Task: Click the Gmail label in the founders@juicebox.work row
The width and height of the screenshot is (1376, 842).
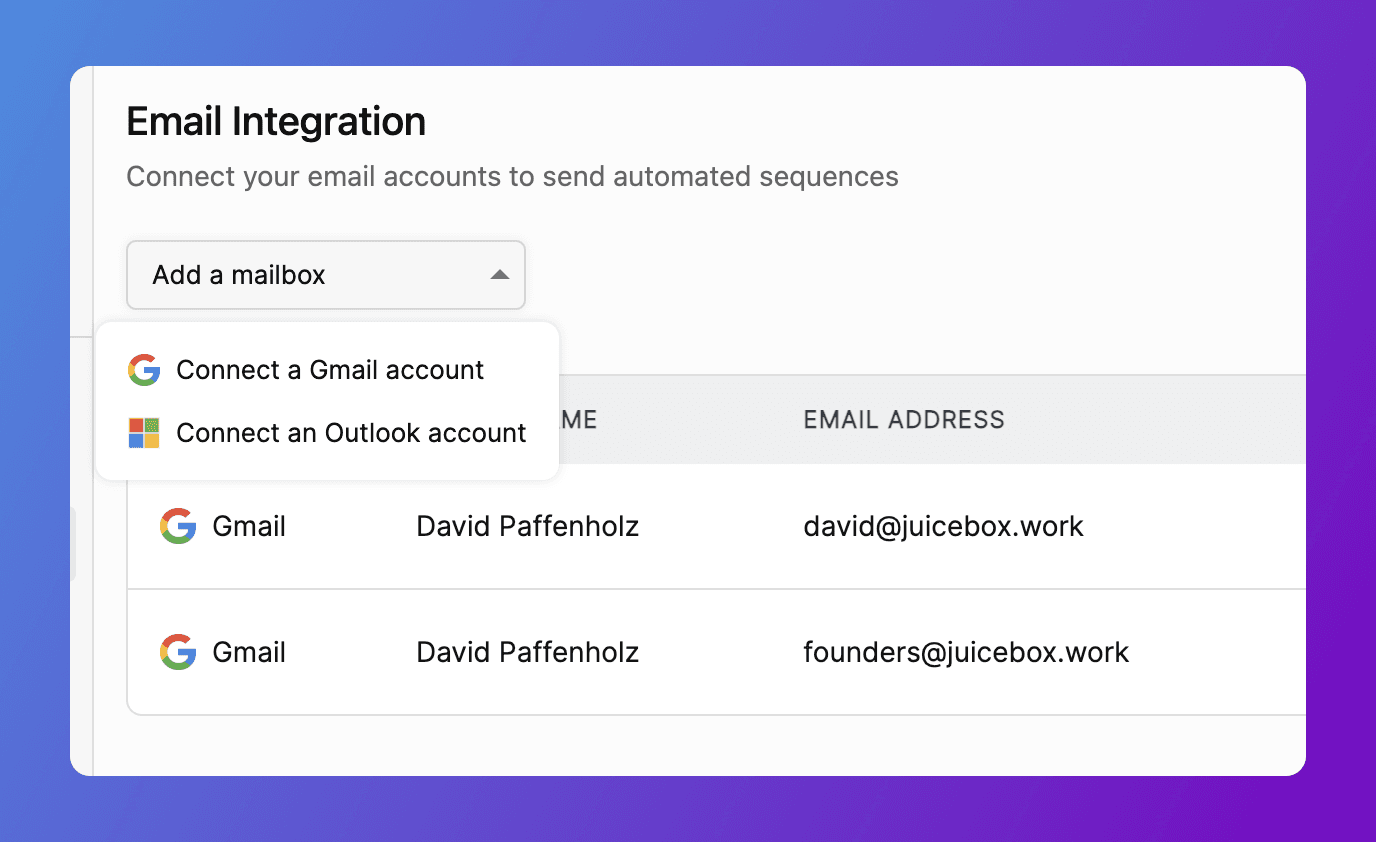Action: [249, 652]
